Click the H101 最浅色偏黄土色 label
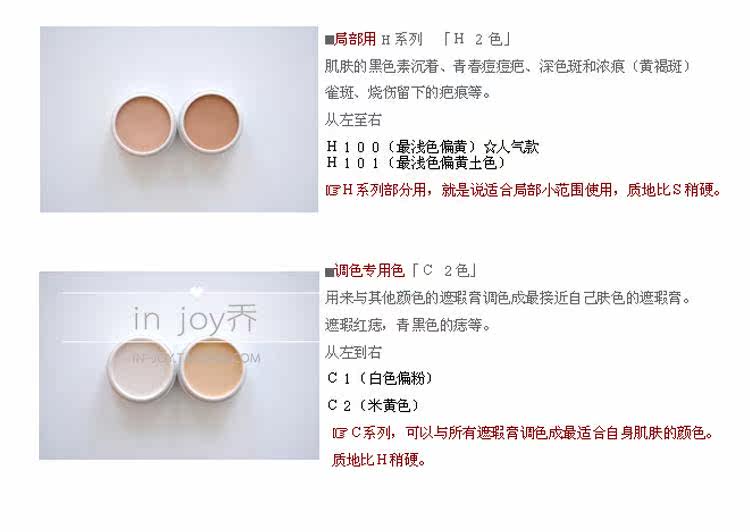Screen dimensions: 750x532 point(416,163)
